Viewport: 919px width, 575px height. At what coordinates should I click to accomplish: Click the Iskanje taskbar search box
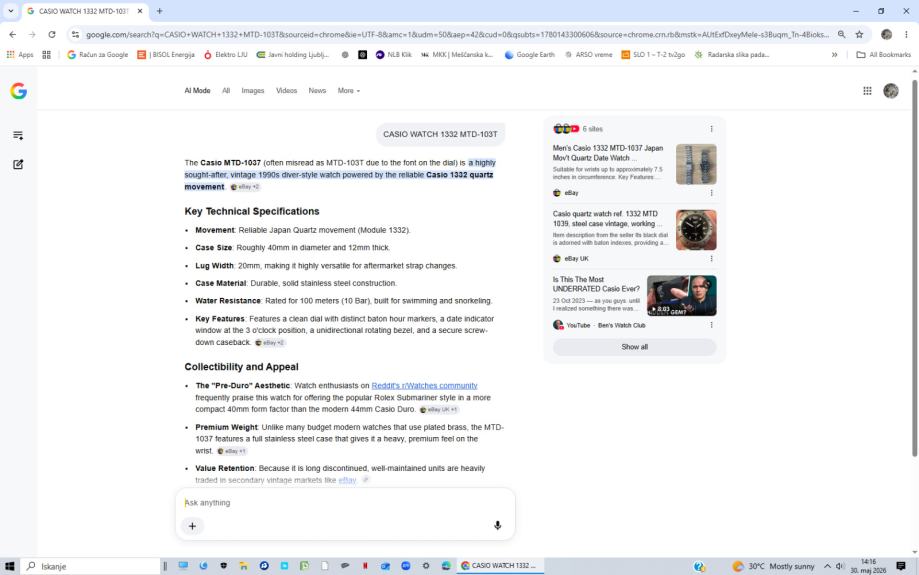[90, 566]
